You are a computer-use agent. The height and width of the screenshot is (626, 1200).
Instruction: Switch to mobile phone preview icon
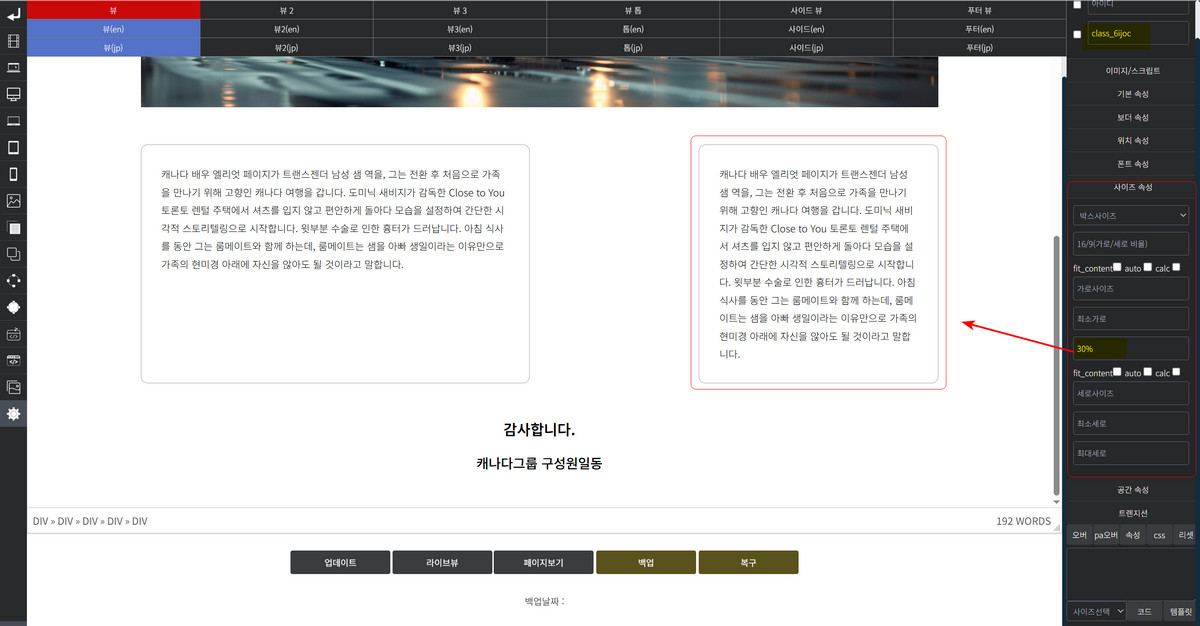coord(13,174)
